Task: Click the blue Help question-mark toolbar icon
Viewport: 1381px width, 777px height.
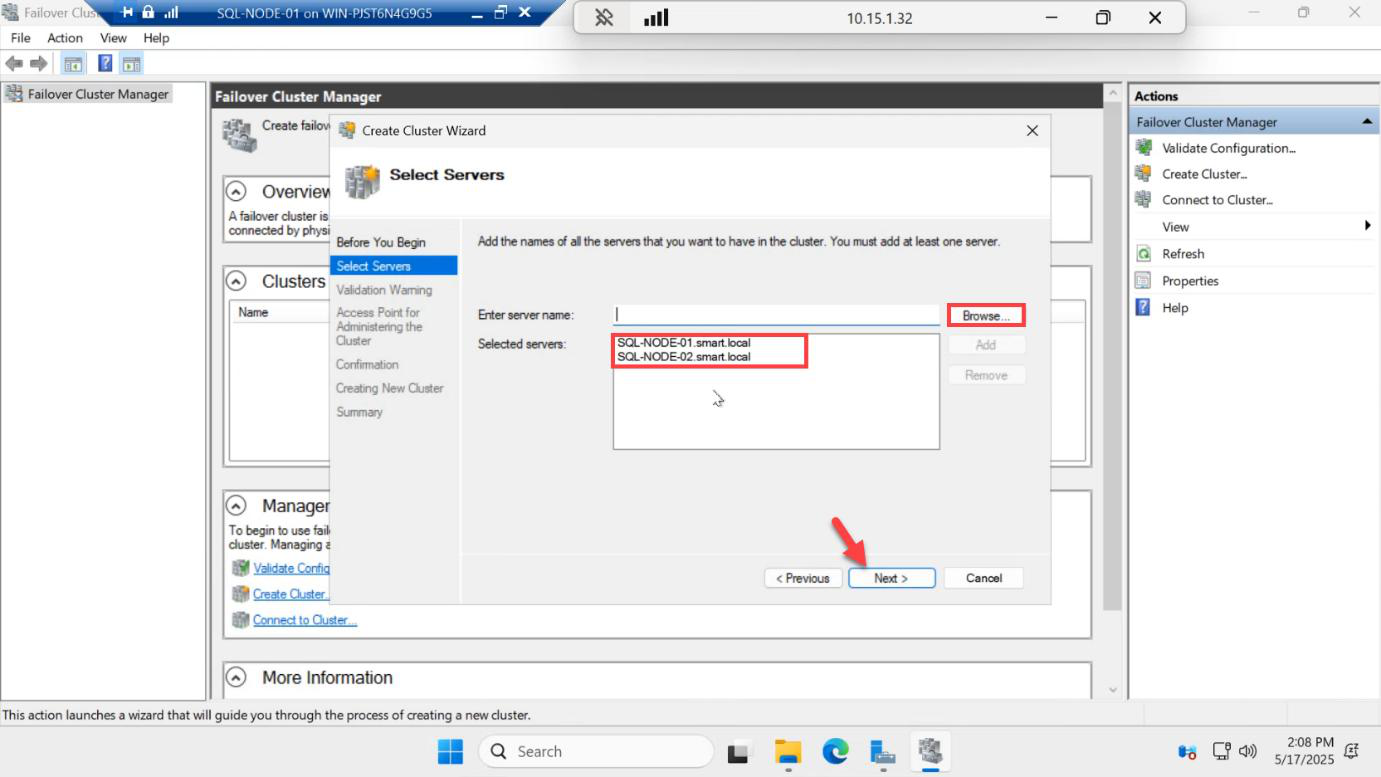Action: point(105,64)
